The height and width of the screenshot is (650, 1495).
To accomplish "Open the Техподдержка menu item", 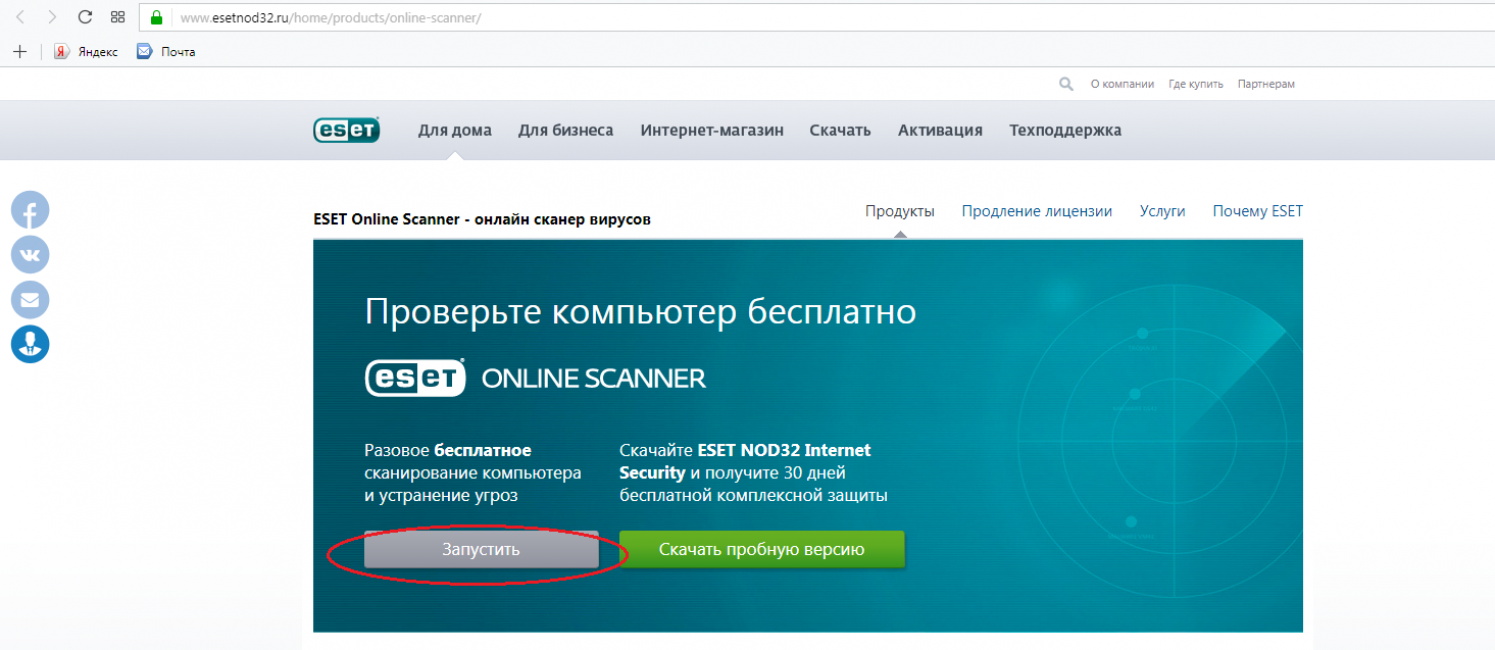I will click(1065, 130).
